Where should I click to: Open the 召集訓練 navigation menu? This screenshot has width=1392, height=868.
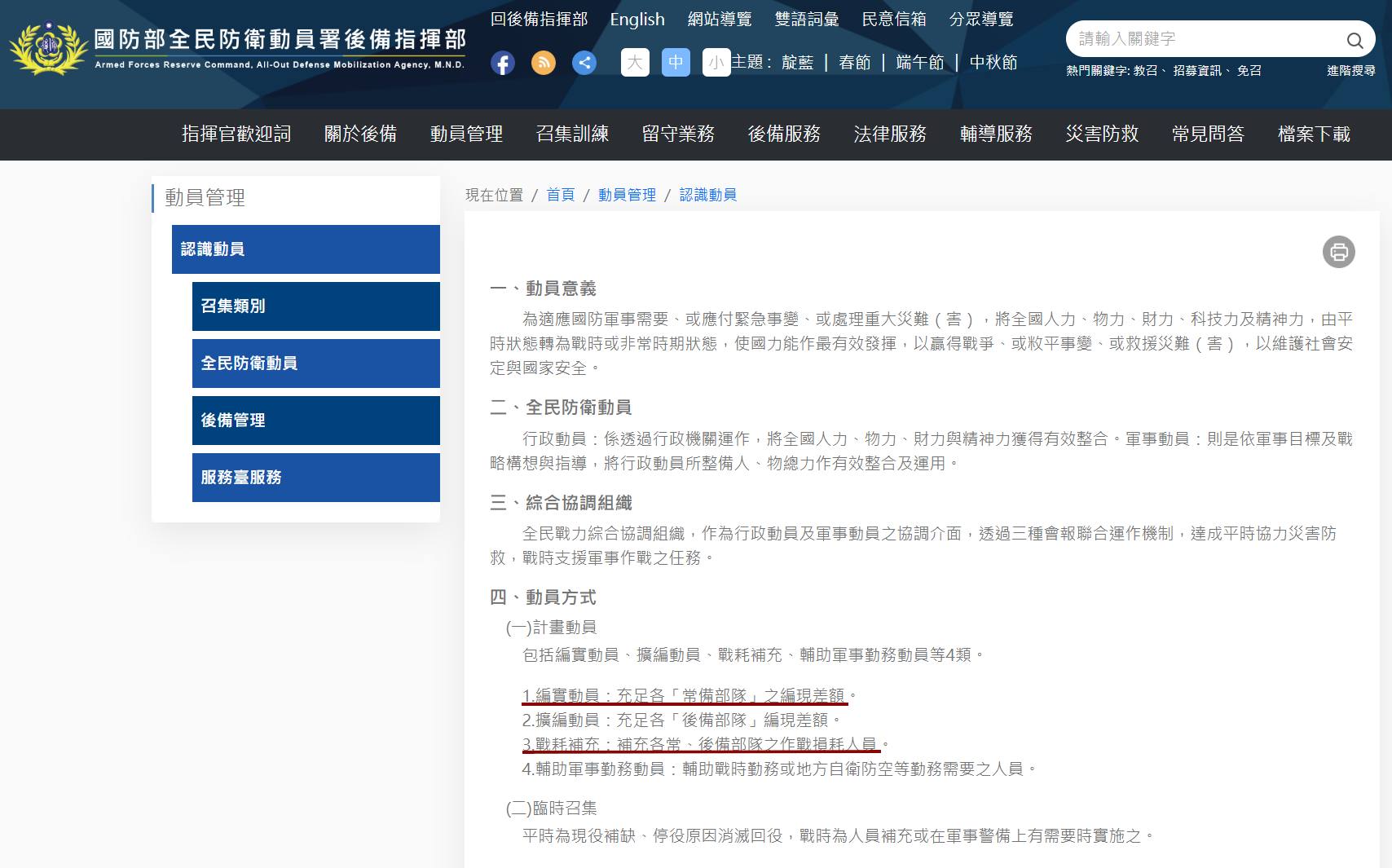572,134
